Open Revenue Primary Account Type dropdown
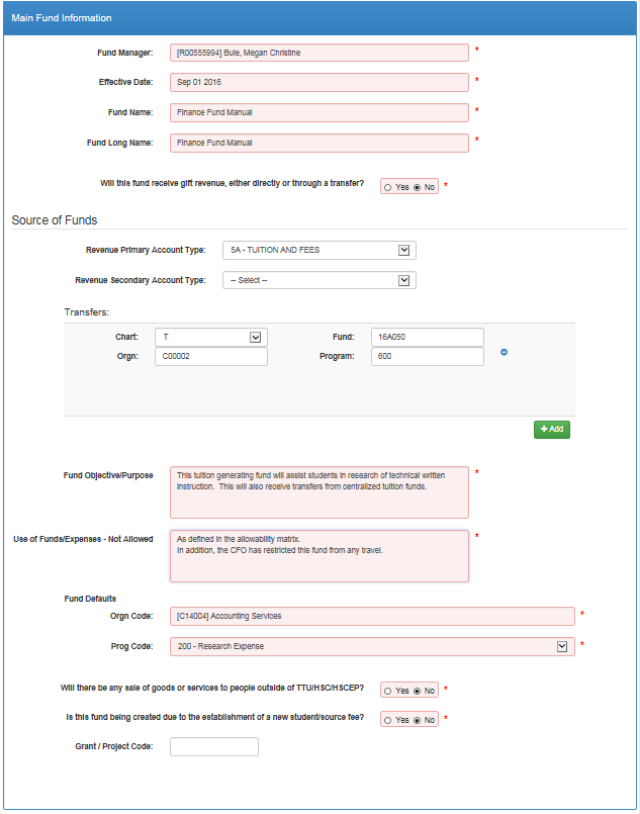Screen dimensions: 640x814 tap(319, 250)
